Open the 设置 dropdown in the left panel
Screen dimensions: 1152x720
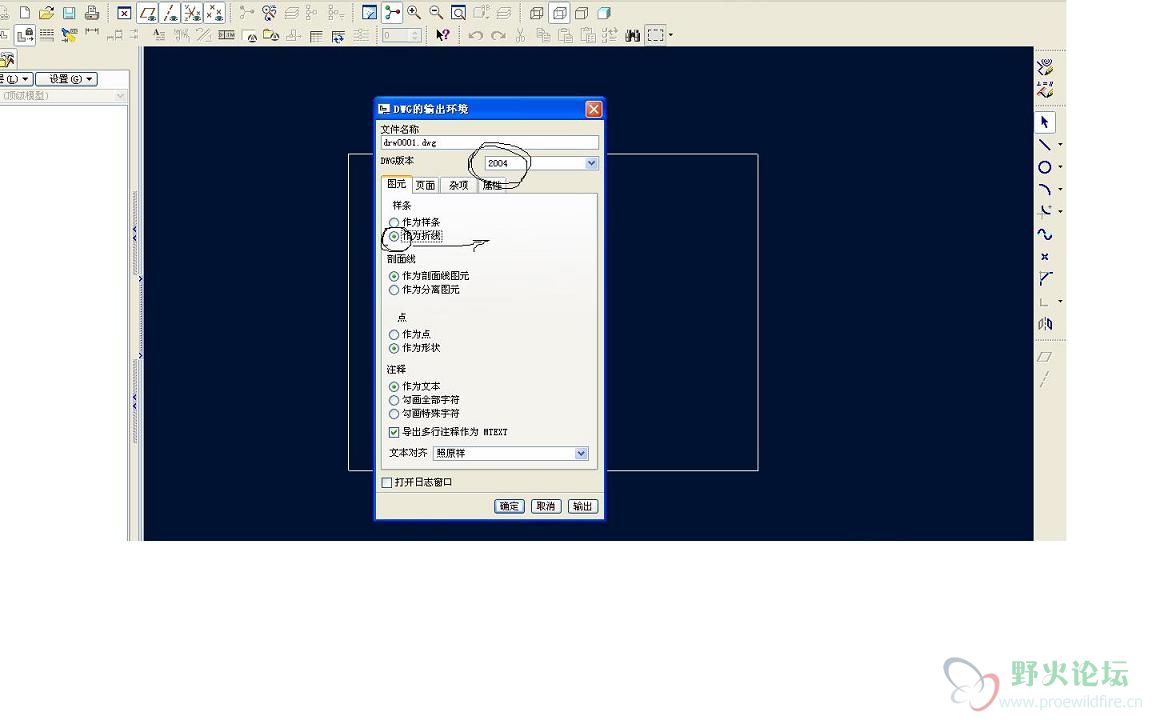(x=66, y=79)
